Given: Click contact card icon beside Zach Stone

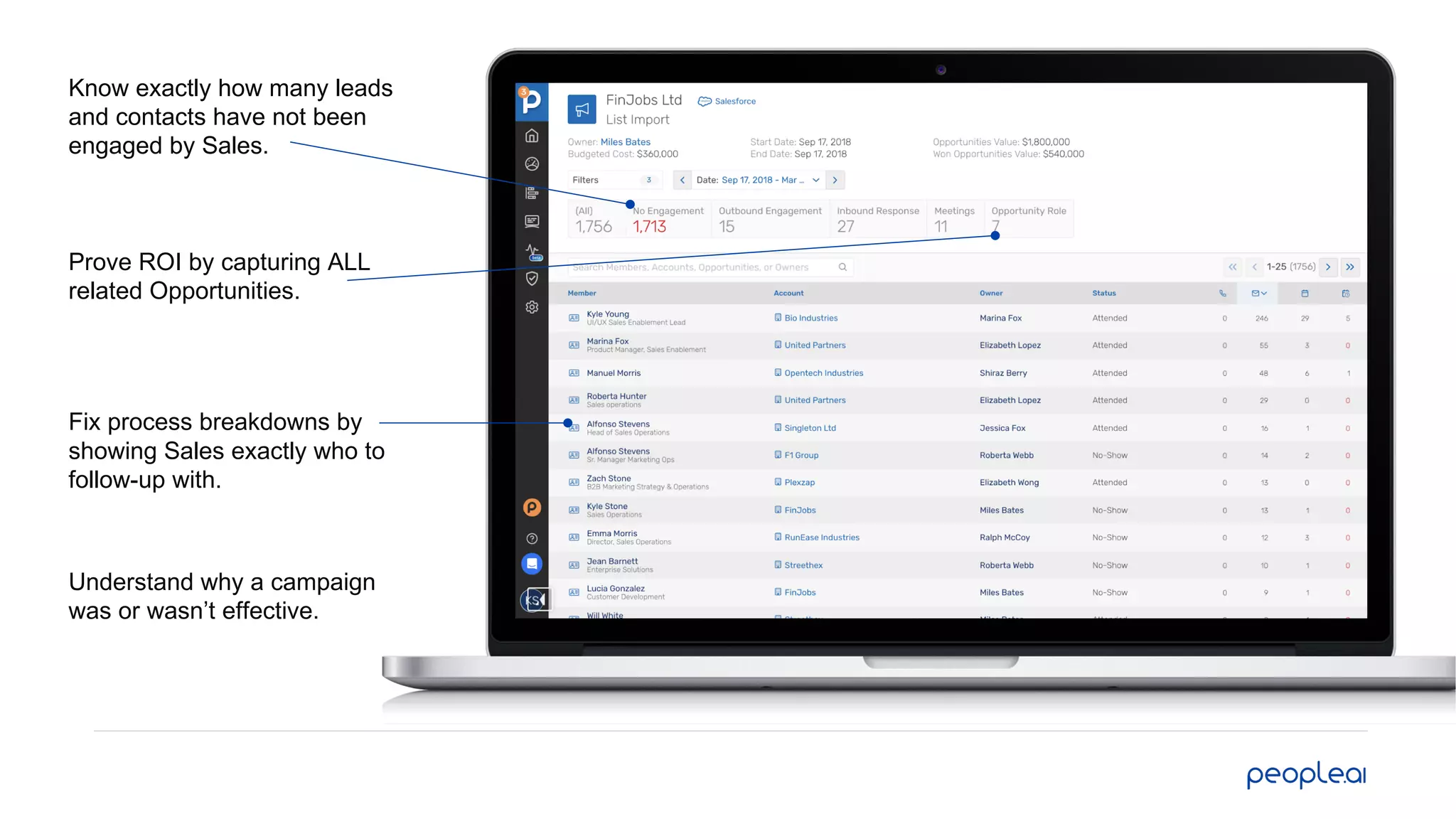Looking at the screenshot, I should coord(574,482).
